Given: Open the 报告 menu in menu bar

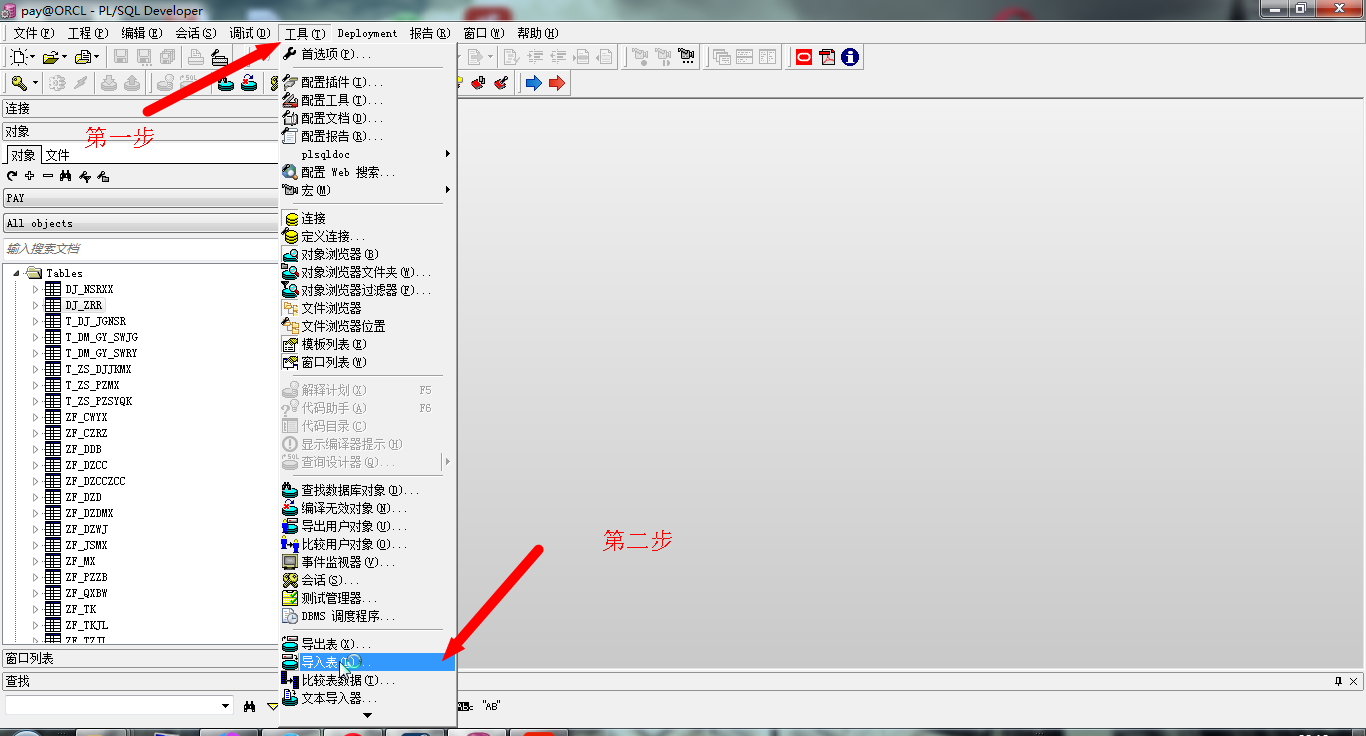Looking at the screenshot, I should [x=429, y=33].
